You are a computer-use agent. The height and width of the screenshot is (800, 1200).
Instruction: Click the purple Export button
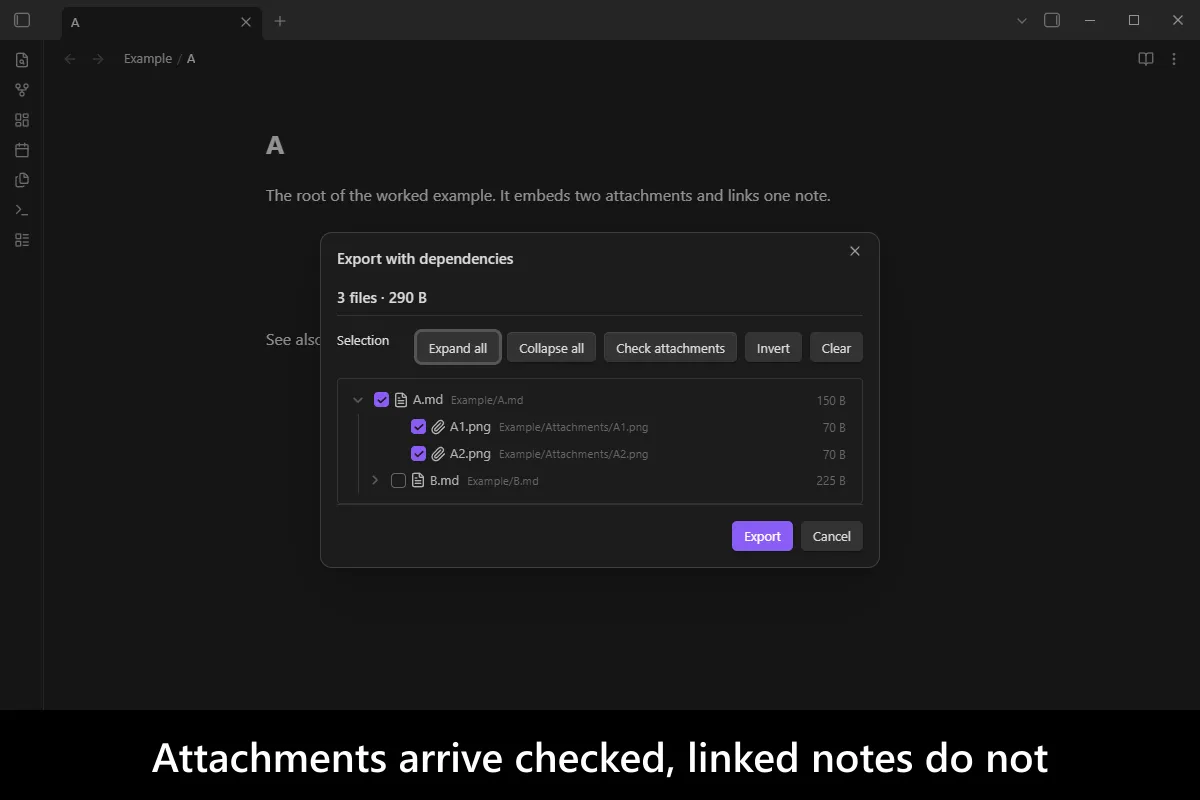(762, 536)
